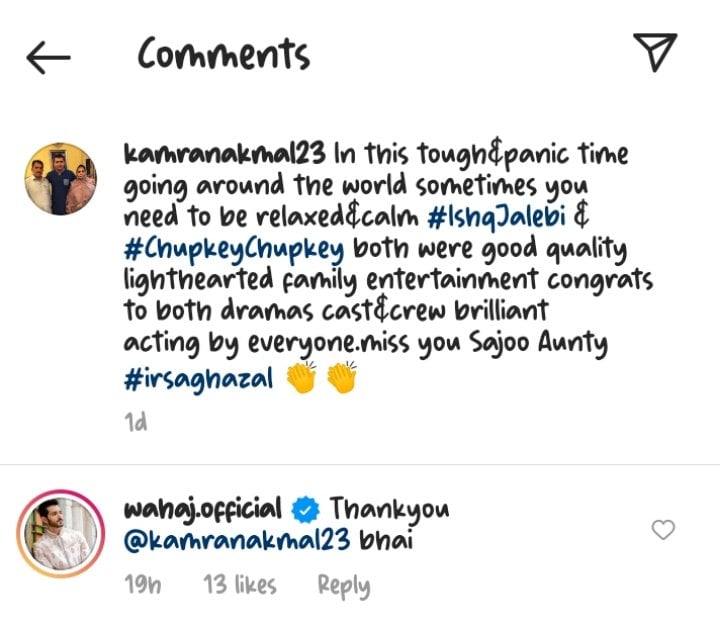The image size is (720, 630).
Task: View wahaj.official's story from the ringed avatar
Action: point(61,534)
